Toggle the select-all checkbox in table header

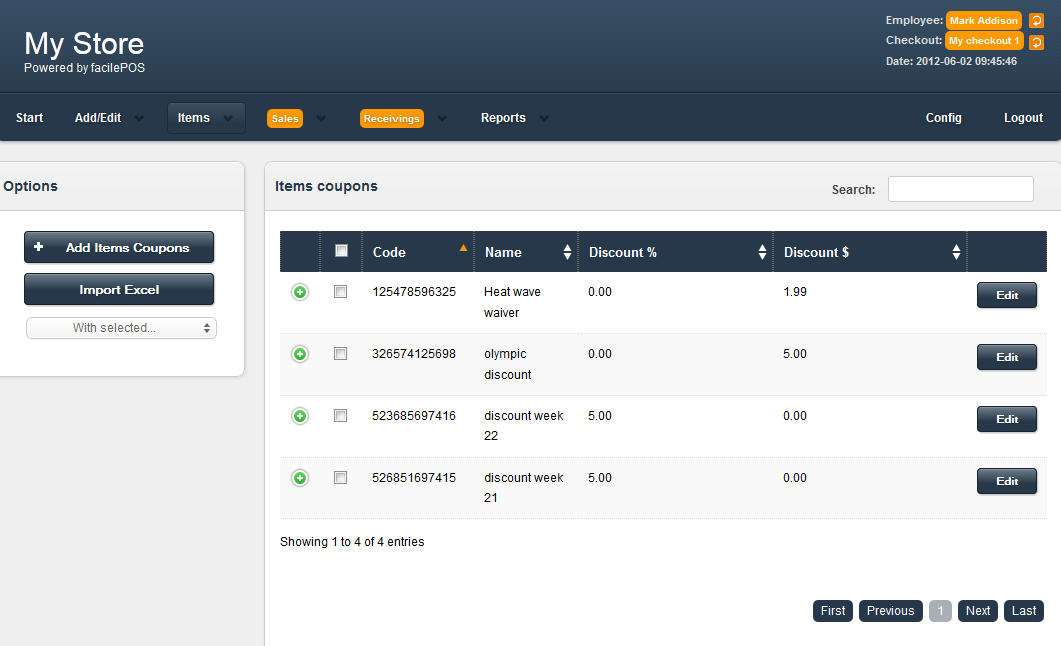[341, 251]
